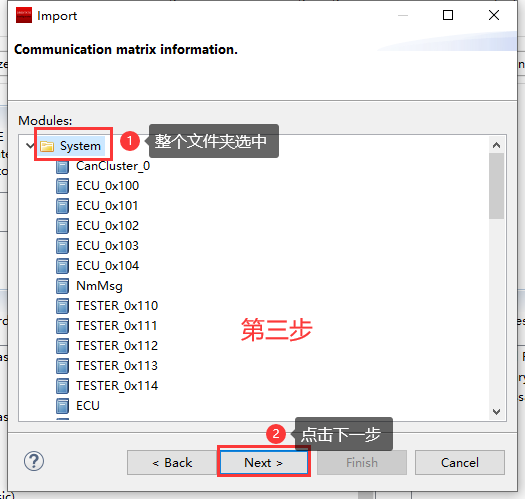Click the modules list scrollbar thumb
Image resolution: width=525 pixels, height=499 pixels.
(x=497, y=186)
